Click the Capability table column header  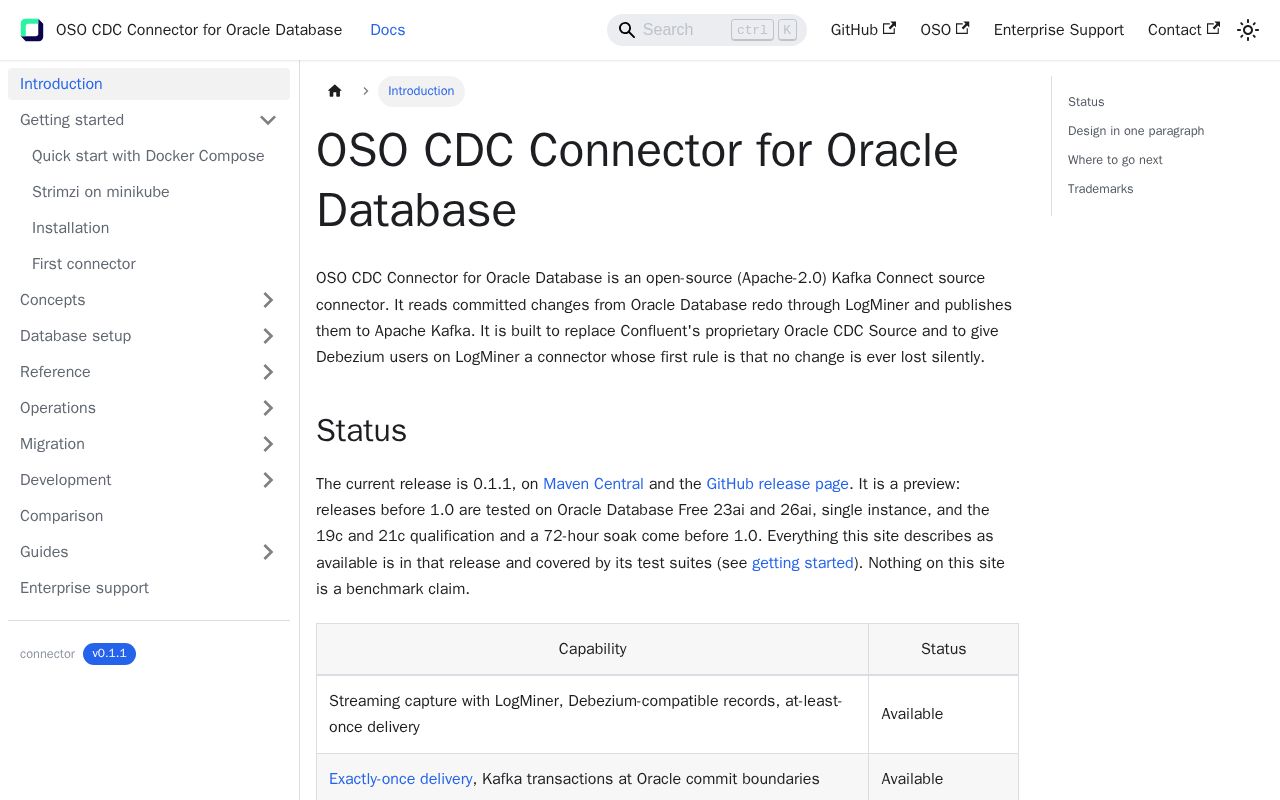[593, 649]
